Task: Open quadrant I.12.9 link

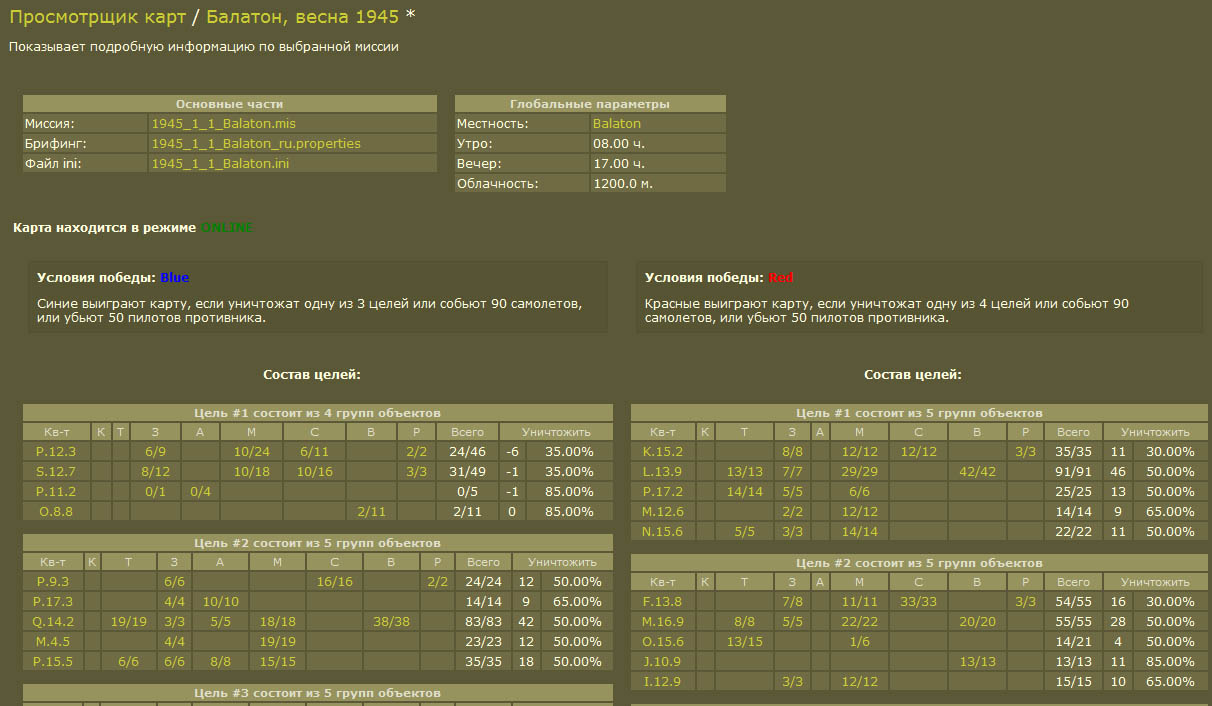Action: point(662,682)
